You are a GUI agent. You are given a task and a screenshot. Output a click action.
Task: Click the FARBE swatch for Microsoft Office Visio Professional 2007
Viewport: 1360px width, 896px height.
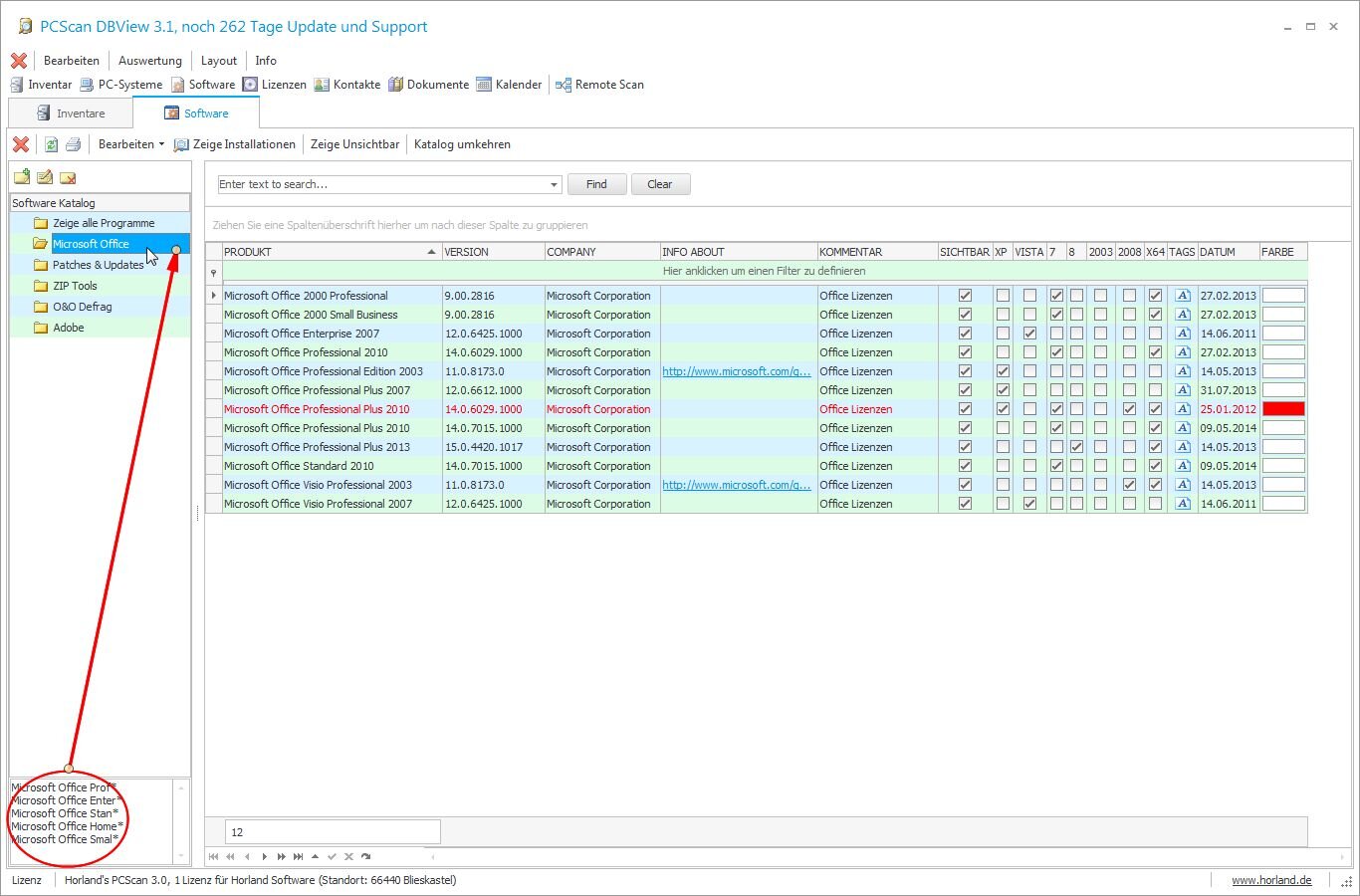tap(1283, 504)
